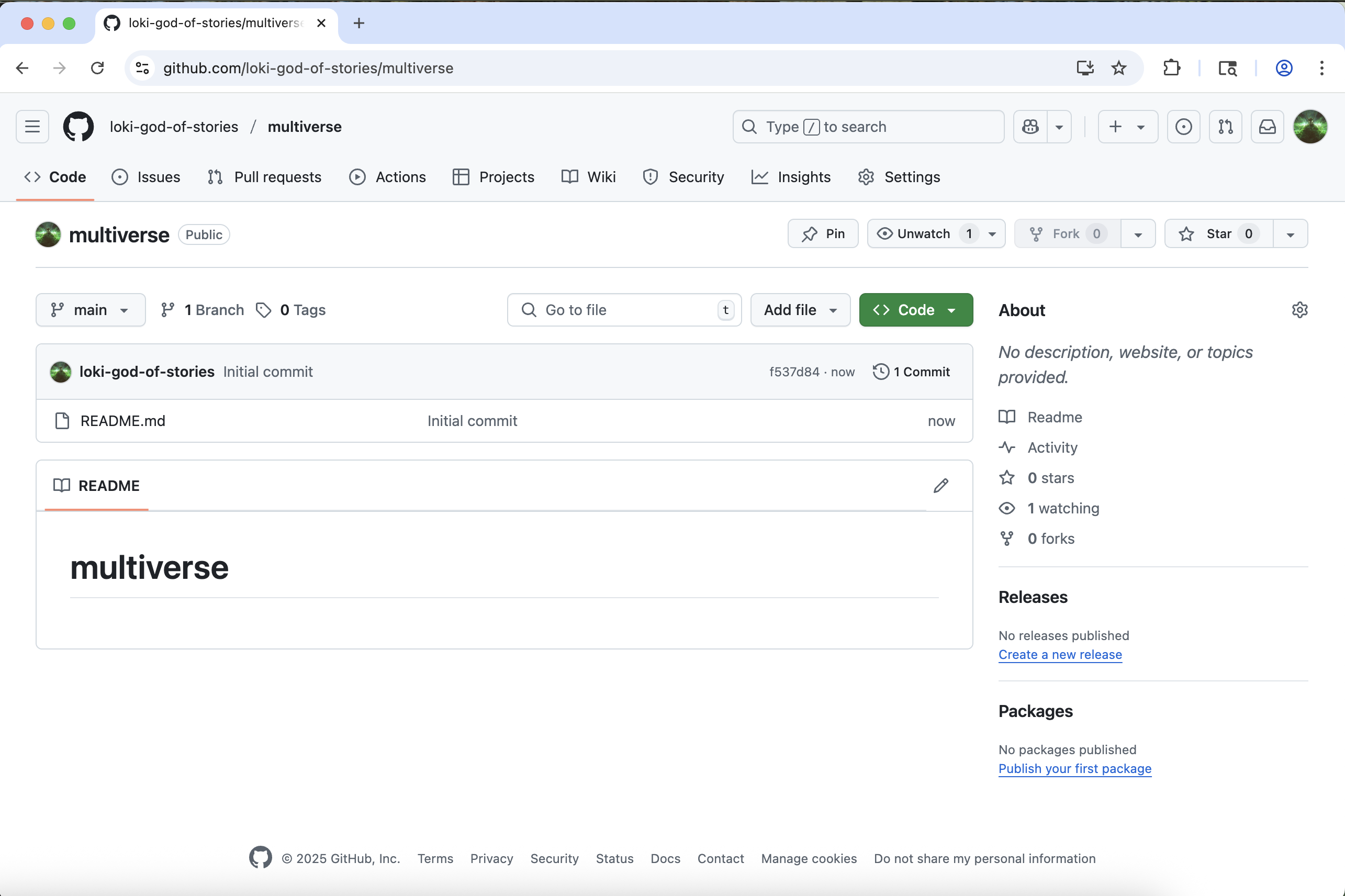This screenshot has height=896, width=1345.
Task: Click the Go to file field
Action: (624, 310)
